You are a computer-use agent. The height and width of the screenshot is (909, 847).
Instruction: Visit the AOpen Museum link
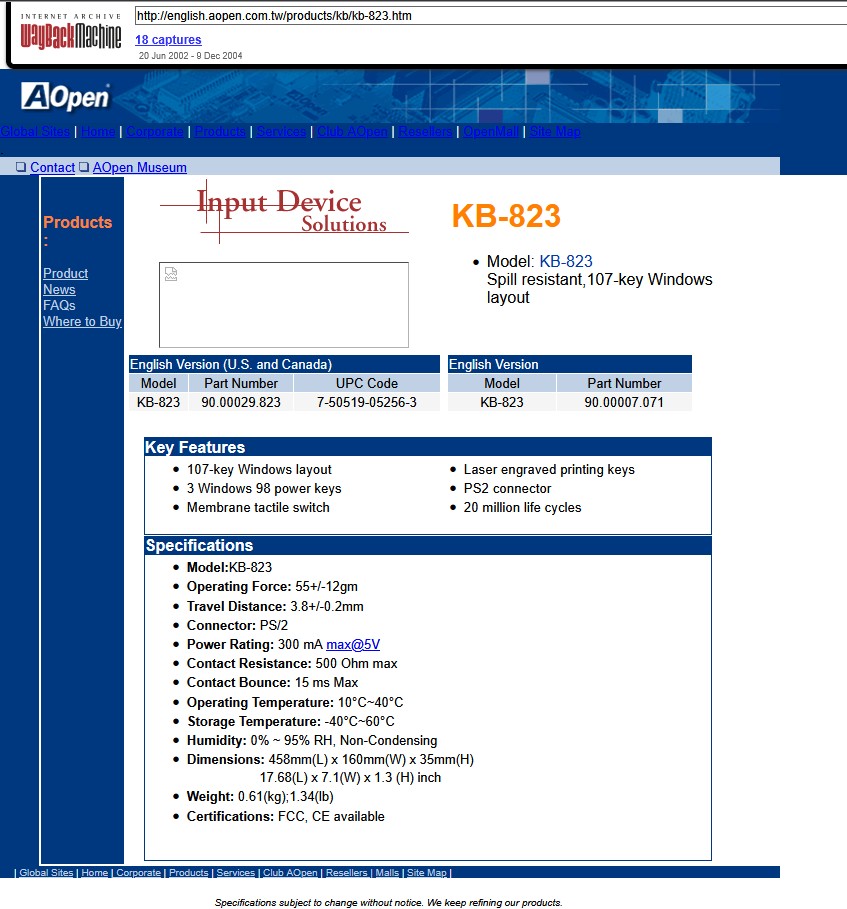pyautogui.click(x=139, y=168)
